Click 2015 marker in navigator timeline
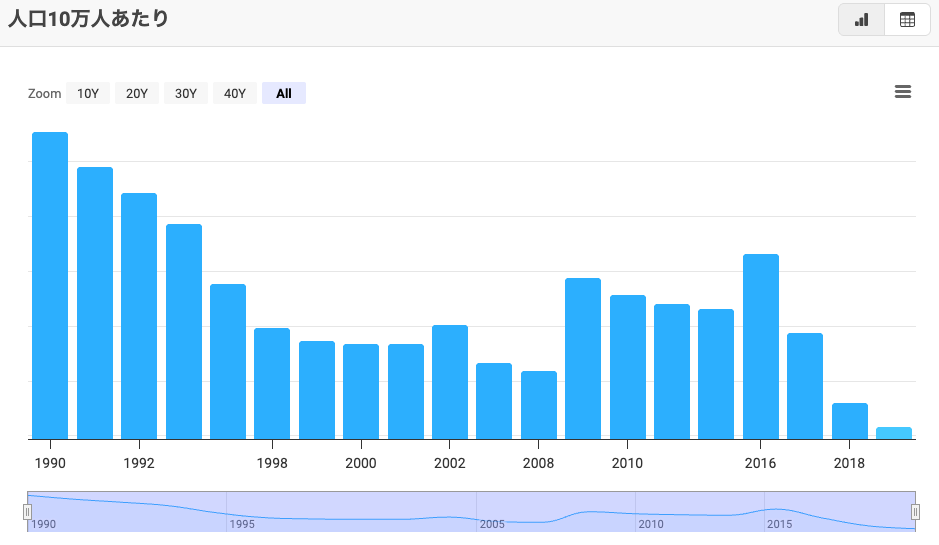This screenshot has width=939, height=545. tap(779, 524)
